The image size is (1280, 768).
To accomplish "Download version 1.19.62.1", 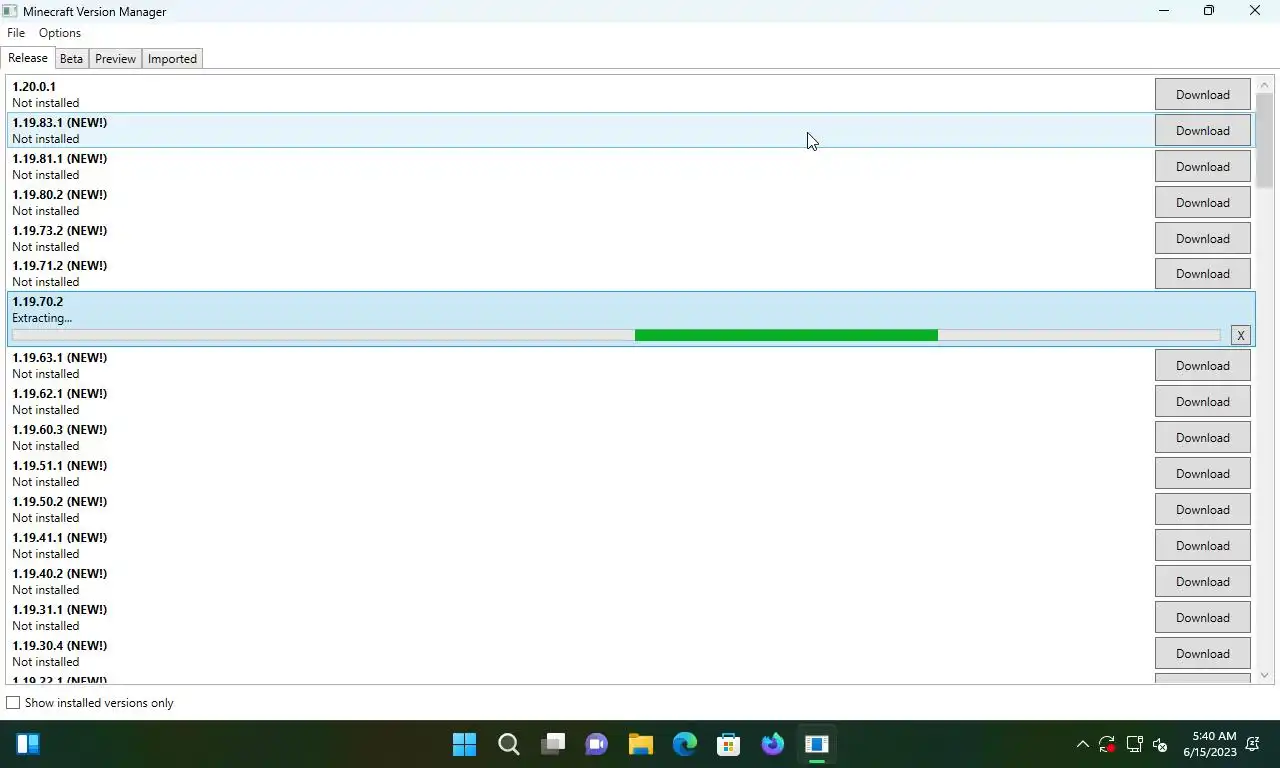I will click(x=1202, y=402).
